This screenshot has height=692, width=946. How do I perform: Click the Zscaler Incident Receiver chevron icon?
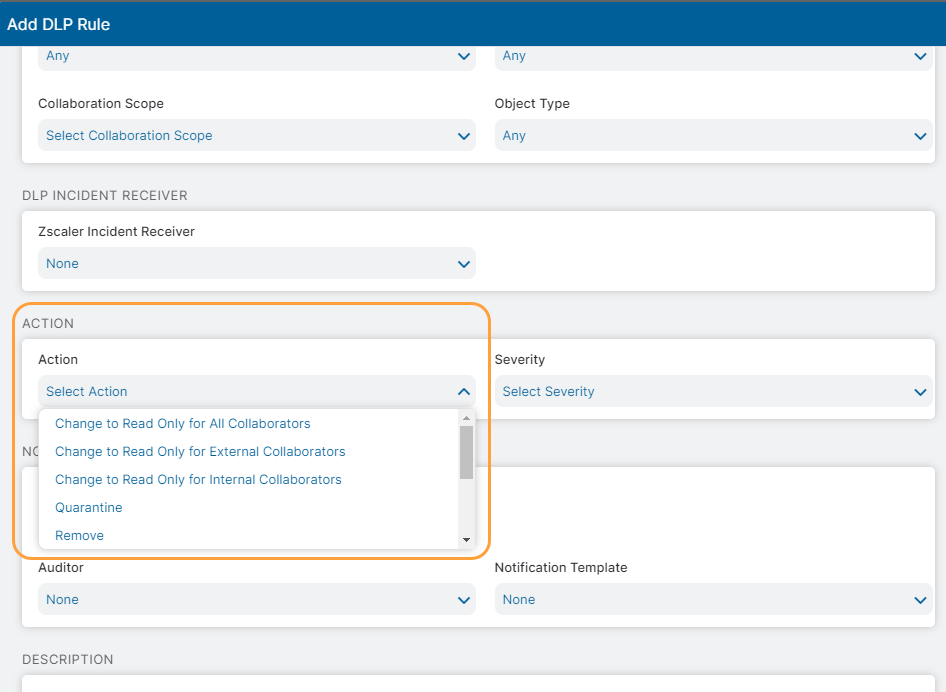tap(463, 264)
